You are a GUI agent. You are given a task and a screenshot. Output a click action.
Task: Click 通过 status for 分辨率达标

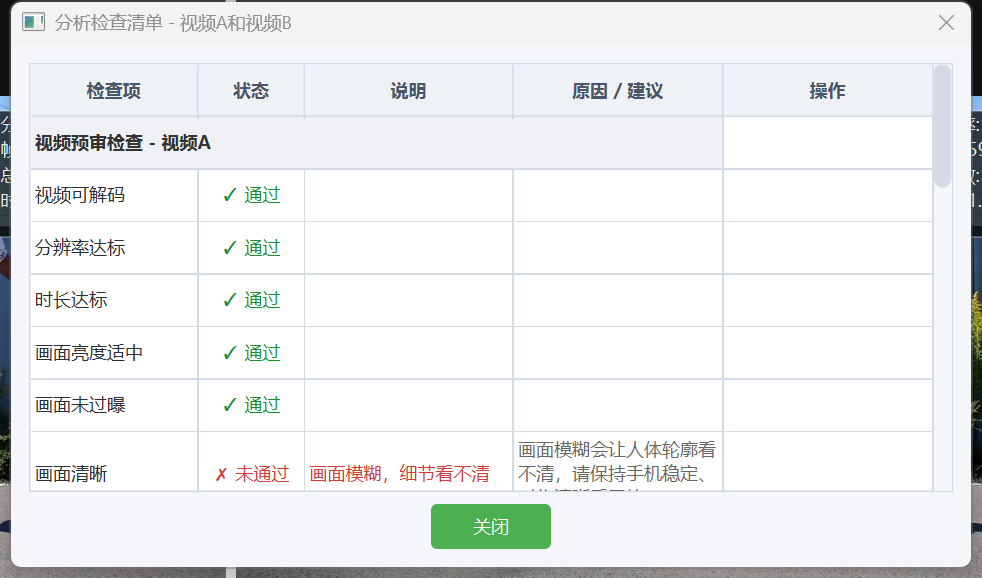tap(251, 248)
